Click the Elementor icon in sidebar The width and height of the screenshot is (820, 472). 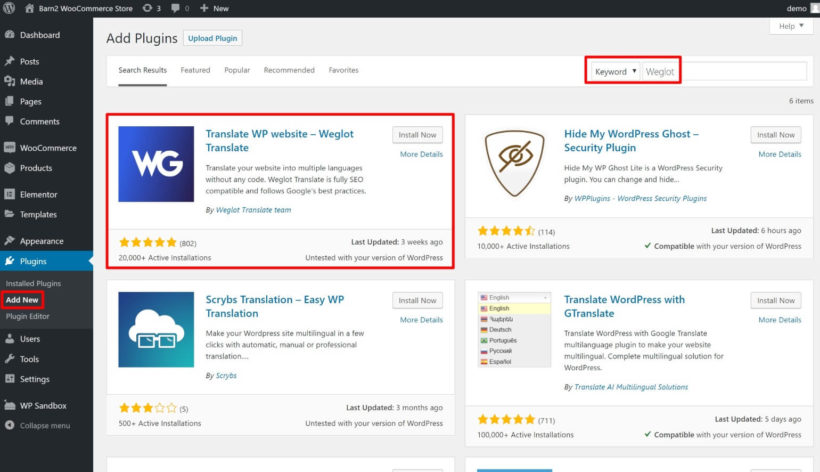(x=9, y=194)
